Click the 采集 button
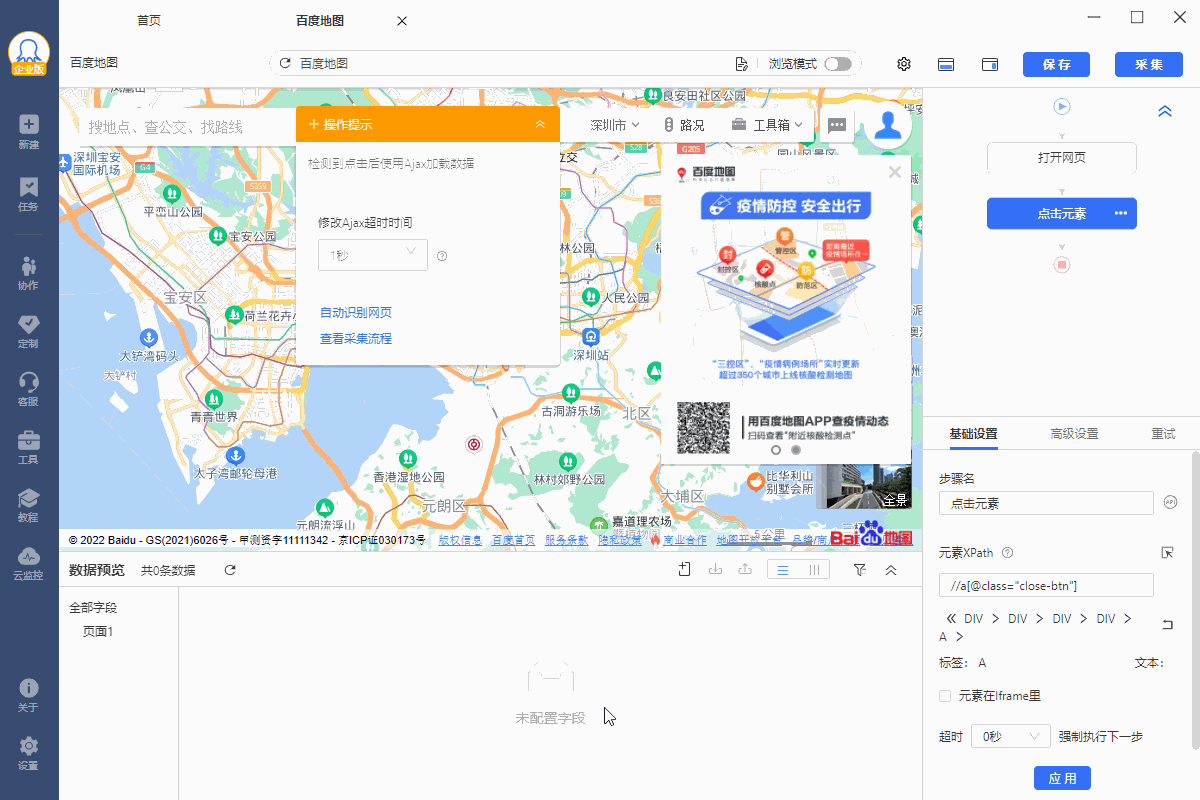The width and height of the screenshot is (1200, 800). click(1149, 64)
